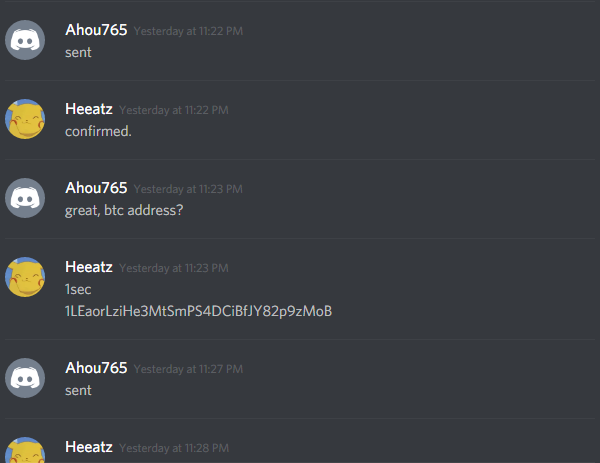This screenshot has height=463, width=600.
Task: Click Ahou765's avatar next to 'great, btc address?'
Action: click(25, 198)
